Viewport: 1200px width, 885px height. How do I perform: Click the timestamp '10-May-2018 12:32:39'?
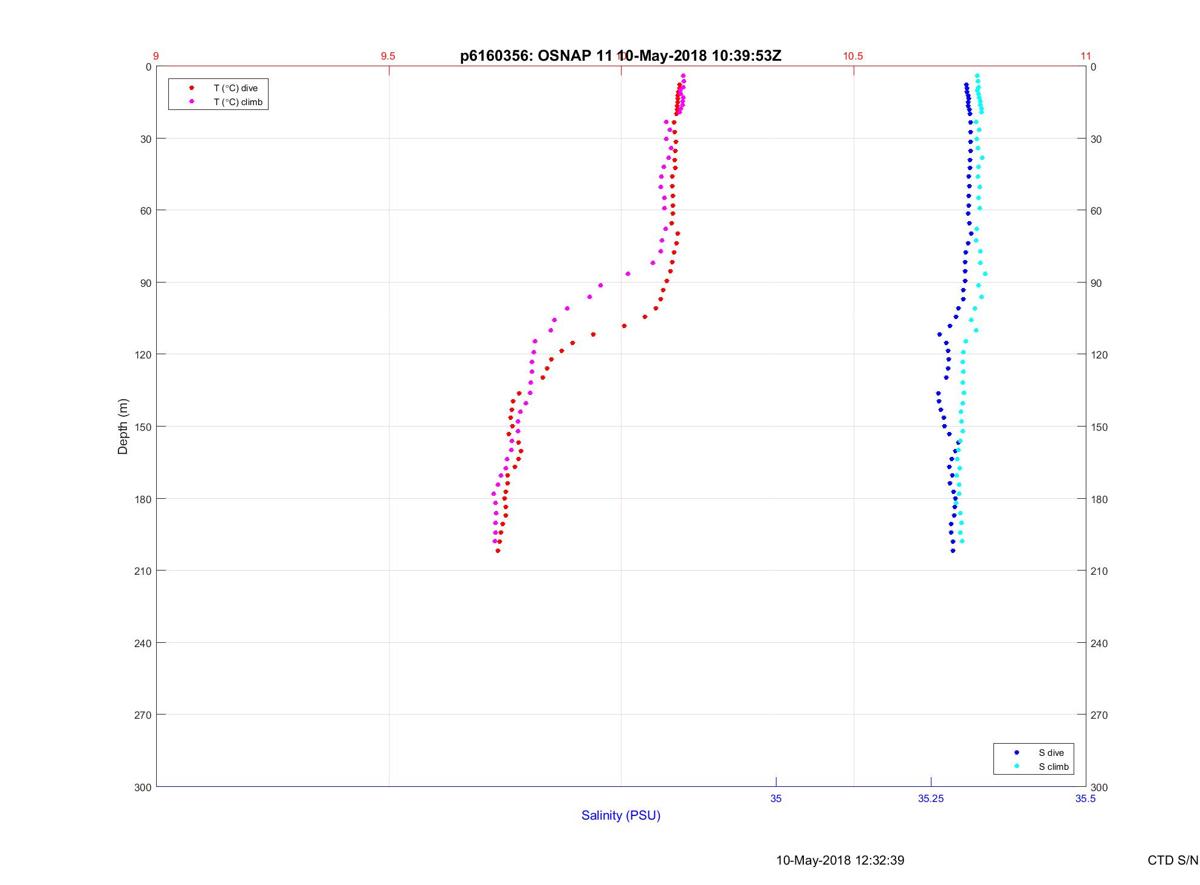(841, 860)
